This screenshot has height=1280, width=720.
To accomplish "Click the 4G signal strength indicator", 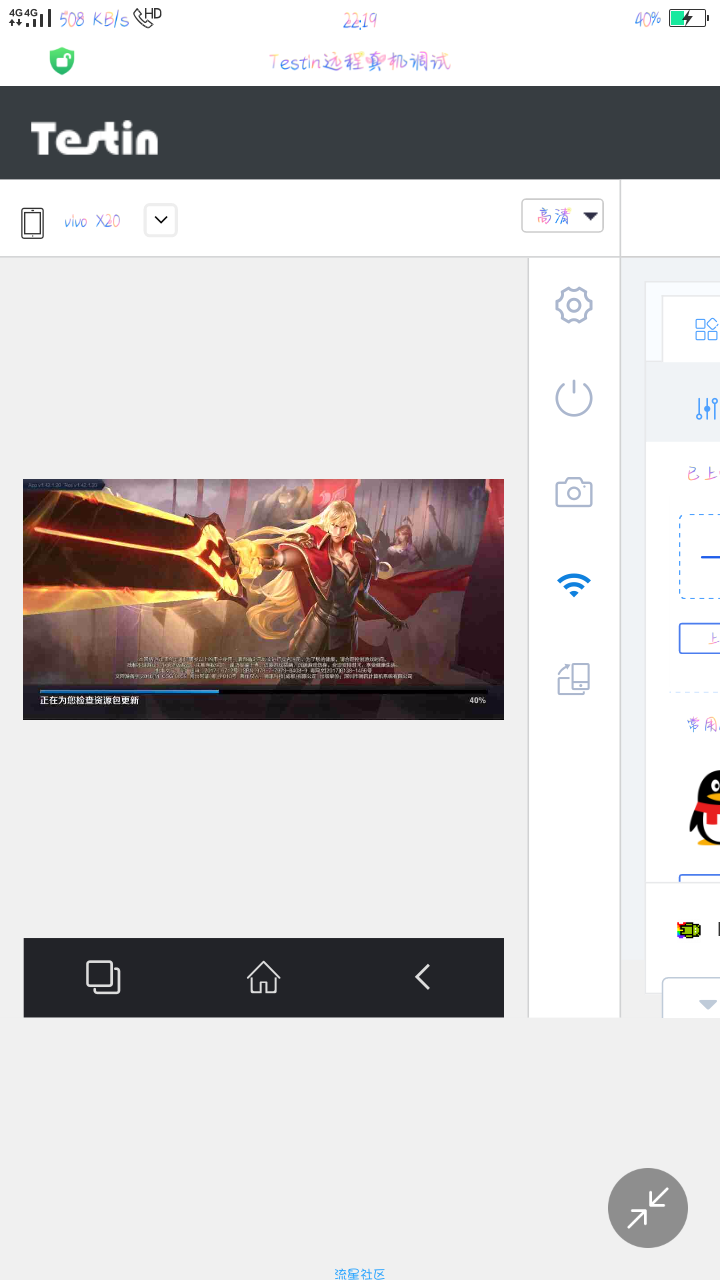I will pos(29,18).
